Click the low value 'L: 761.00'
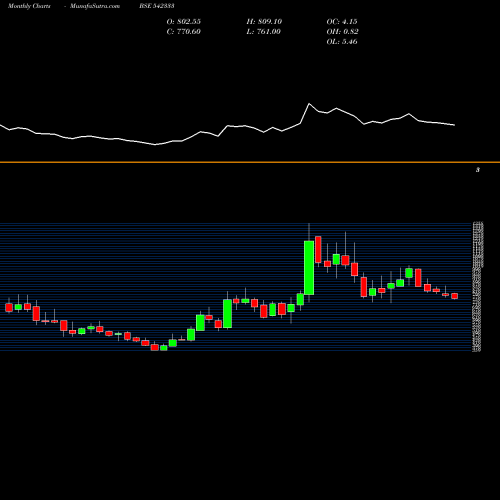The height and width of the screenshot is (500, 500). [x=264, y=32]
